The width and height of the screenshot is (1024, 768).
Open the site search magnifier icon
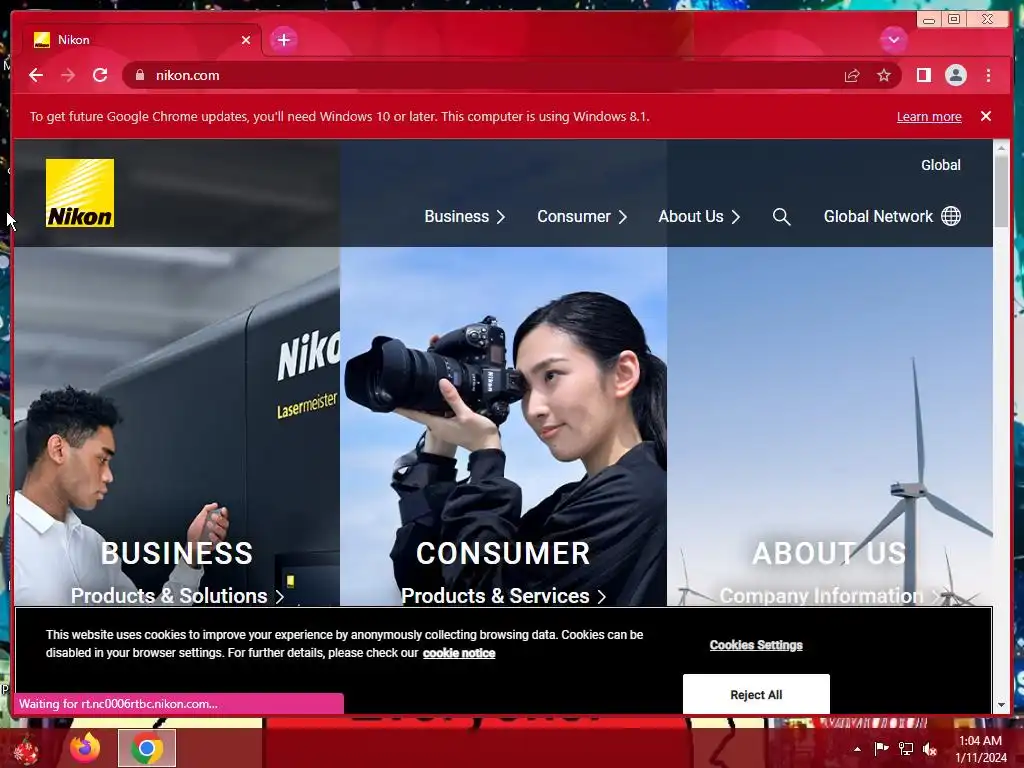point(781,217)
